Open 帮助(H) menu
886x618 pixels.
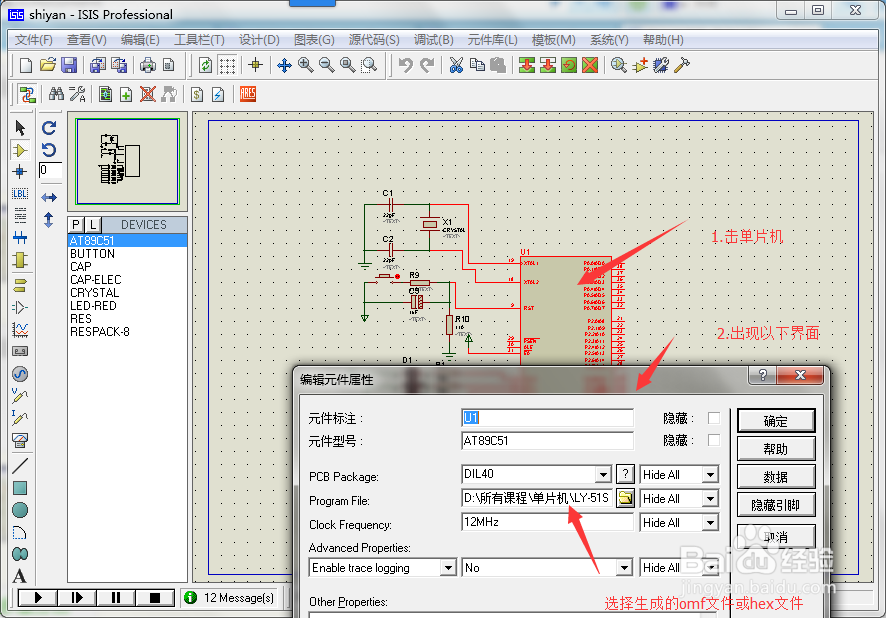(663, 40)
